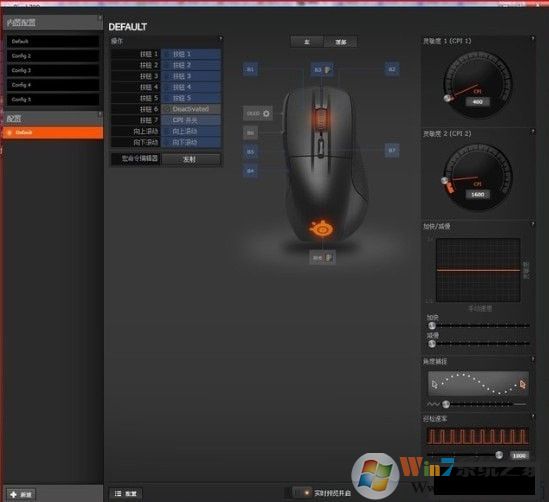Click the 减慢 deceleration slider handle
This screenshot has width=549, height=502.
[432, 344]
